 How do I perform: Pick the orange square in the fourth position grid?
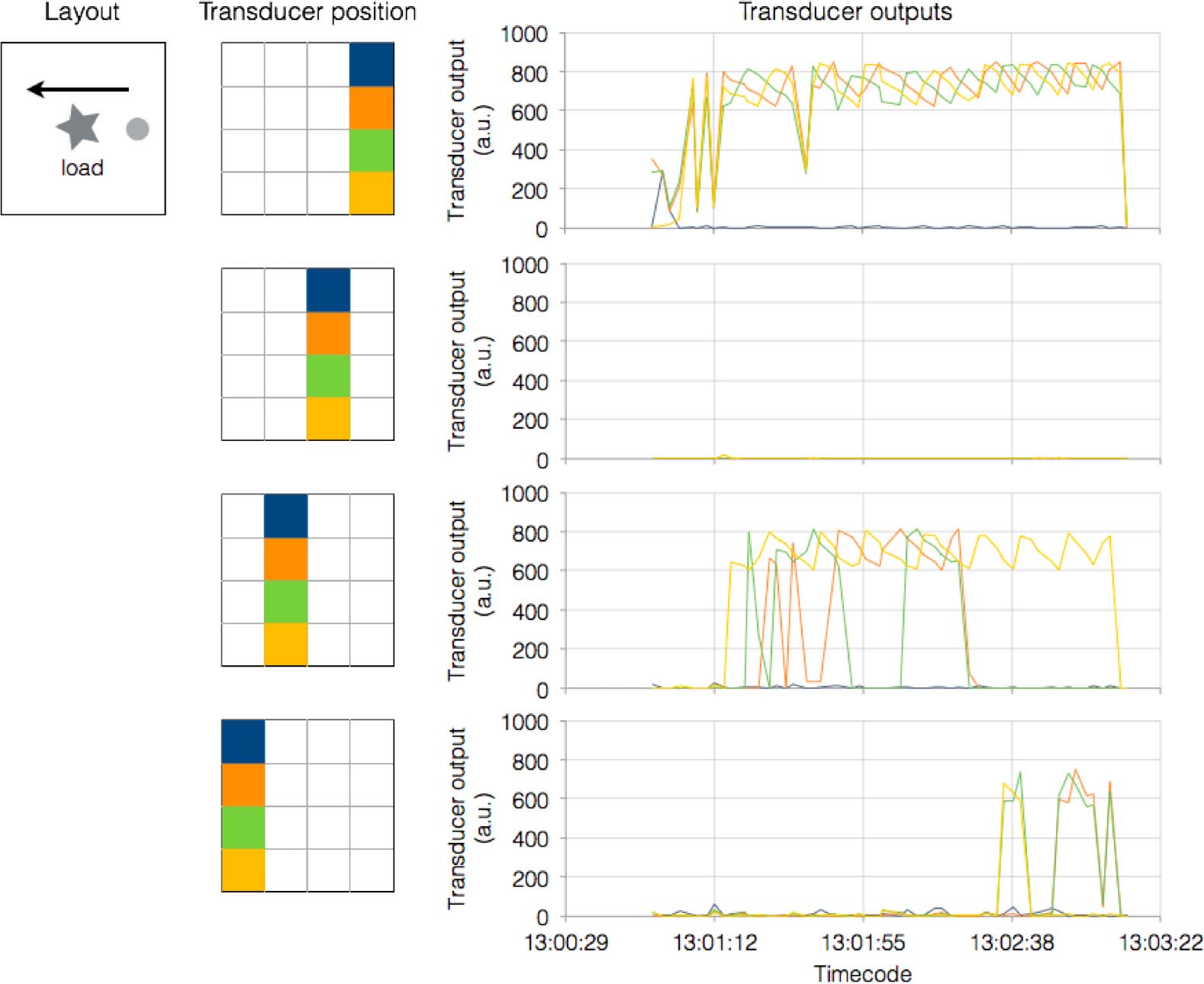click(243, 785)
